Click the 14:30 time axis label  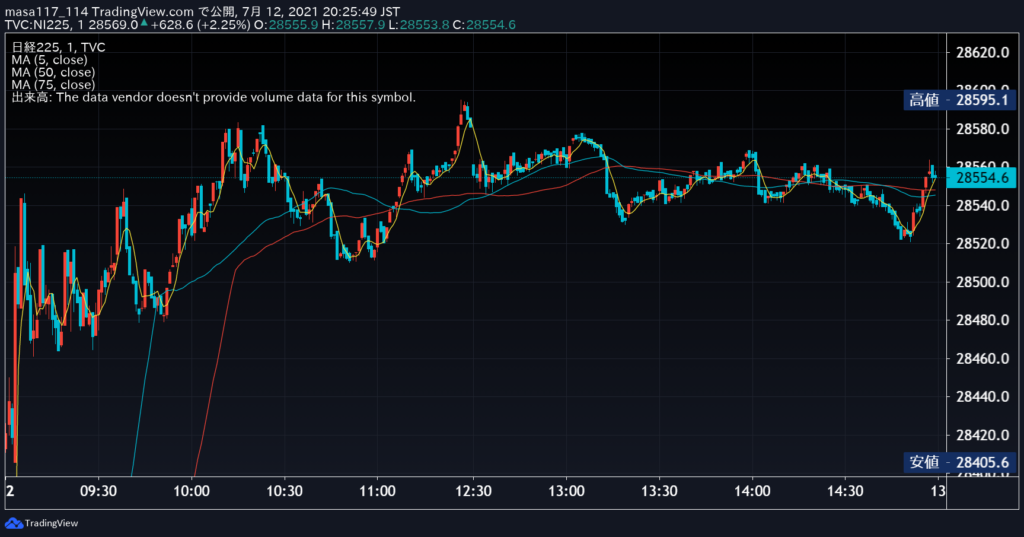pos(845,491)
